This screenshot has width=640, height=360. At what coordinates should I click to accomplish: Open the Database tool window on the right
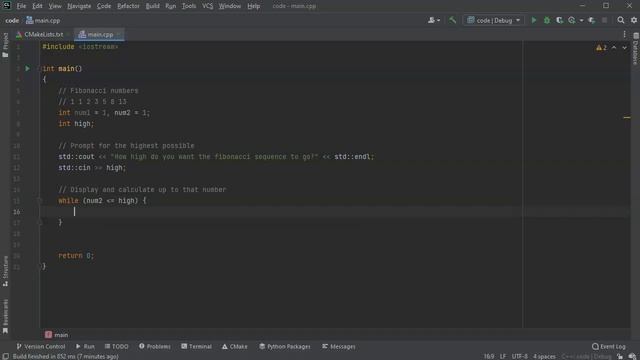(636, 49)
